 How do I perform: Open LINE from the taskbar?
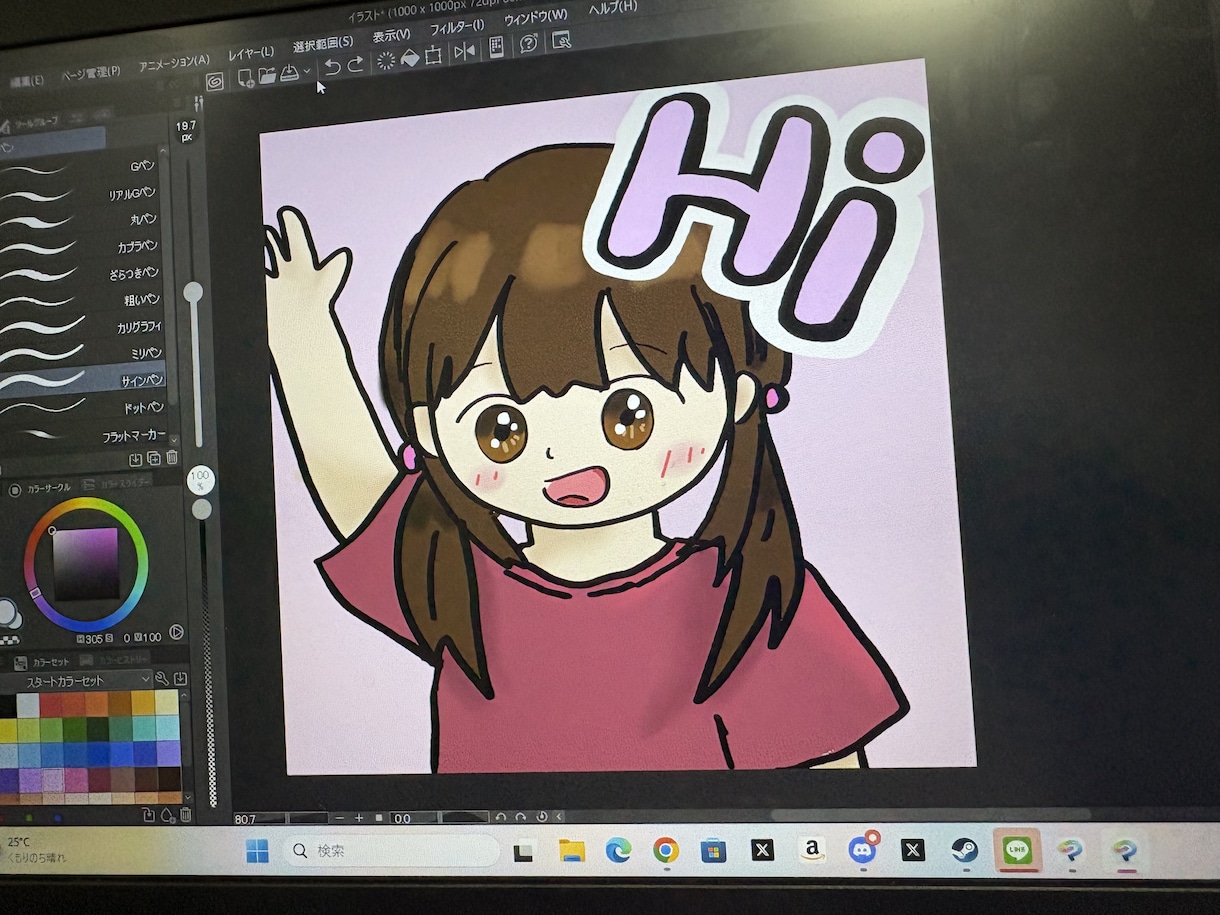1018,851
